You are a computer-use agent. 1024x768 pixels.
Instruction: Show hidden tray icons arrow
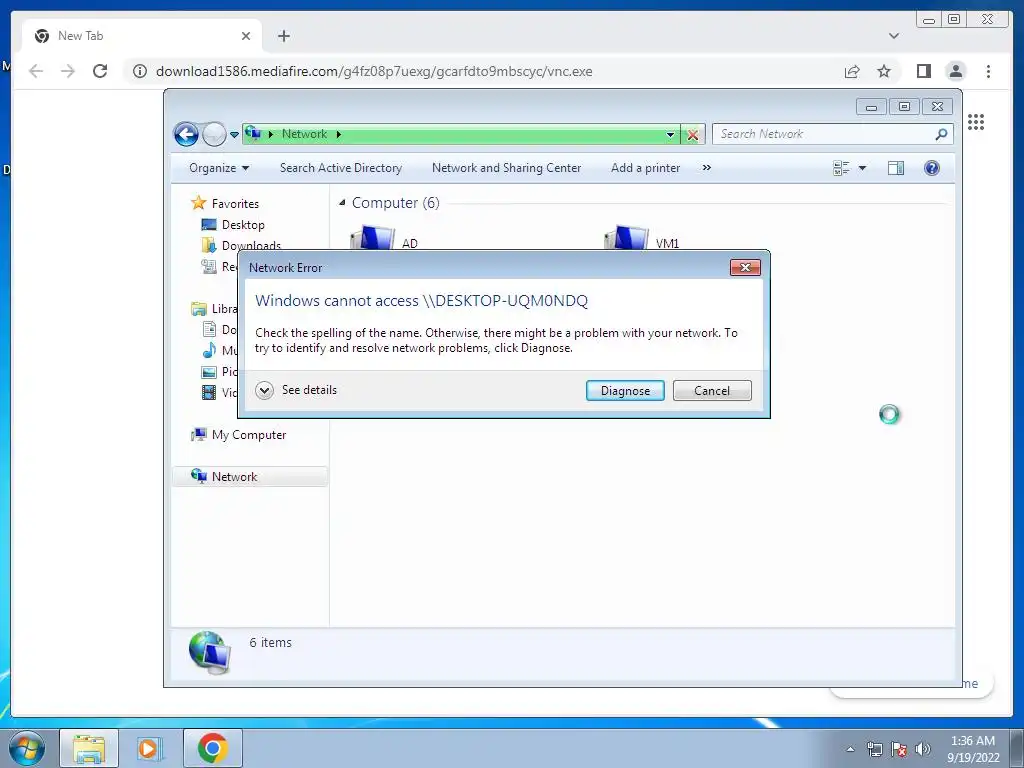[850, 749]
